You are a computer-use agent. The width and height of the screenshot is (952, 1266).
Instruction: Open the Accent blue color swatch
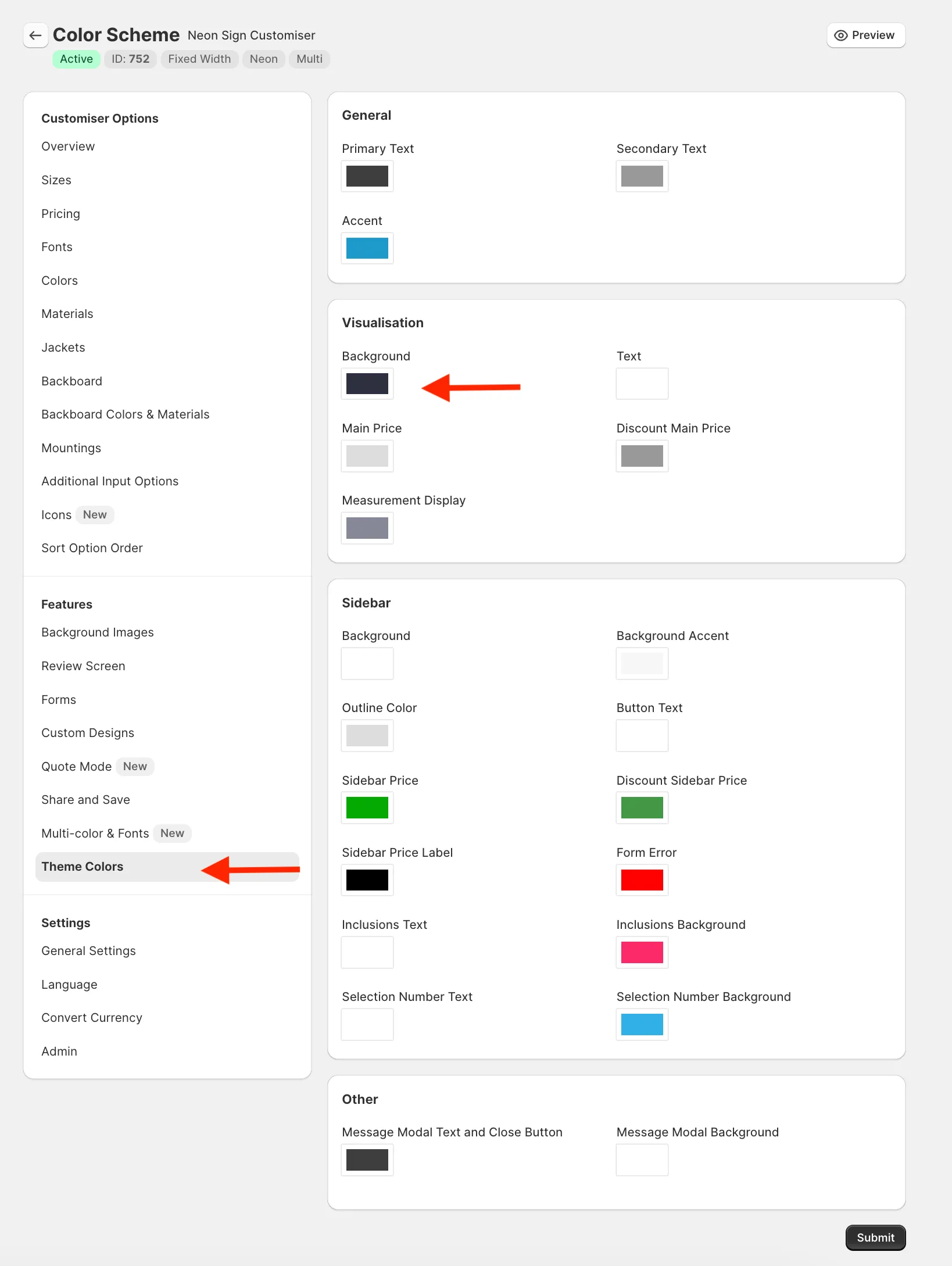(x=367, y=248)
